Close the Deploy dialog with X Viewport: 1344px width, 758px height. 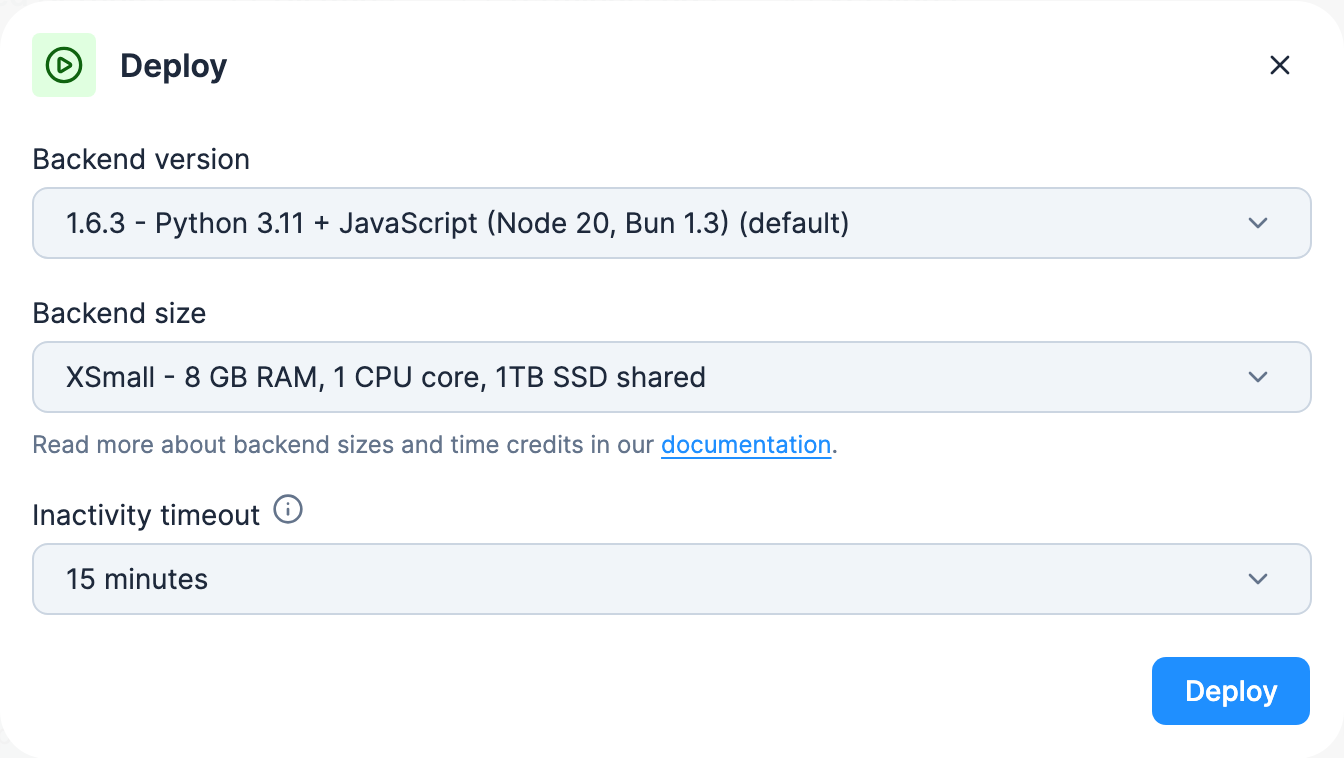tap(1279, 65)
